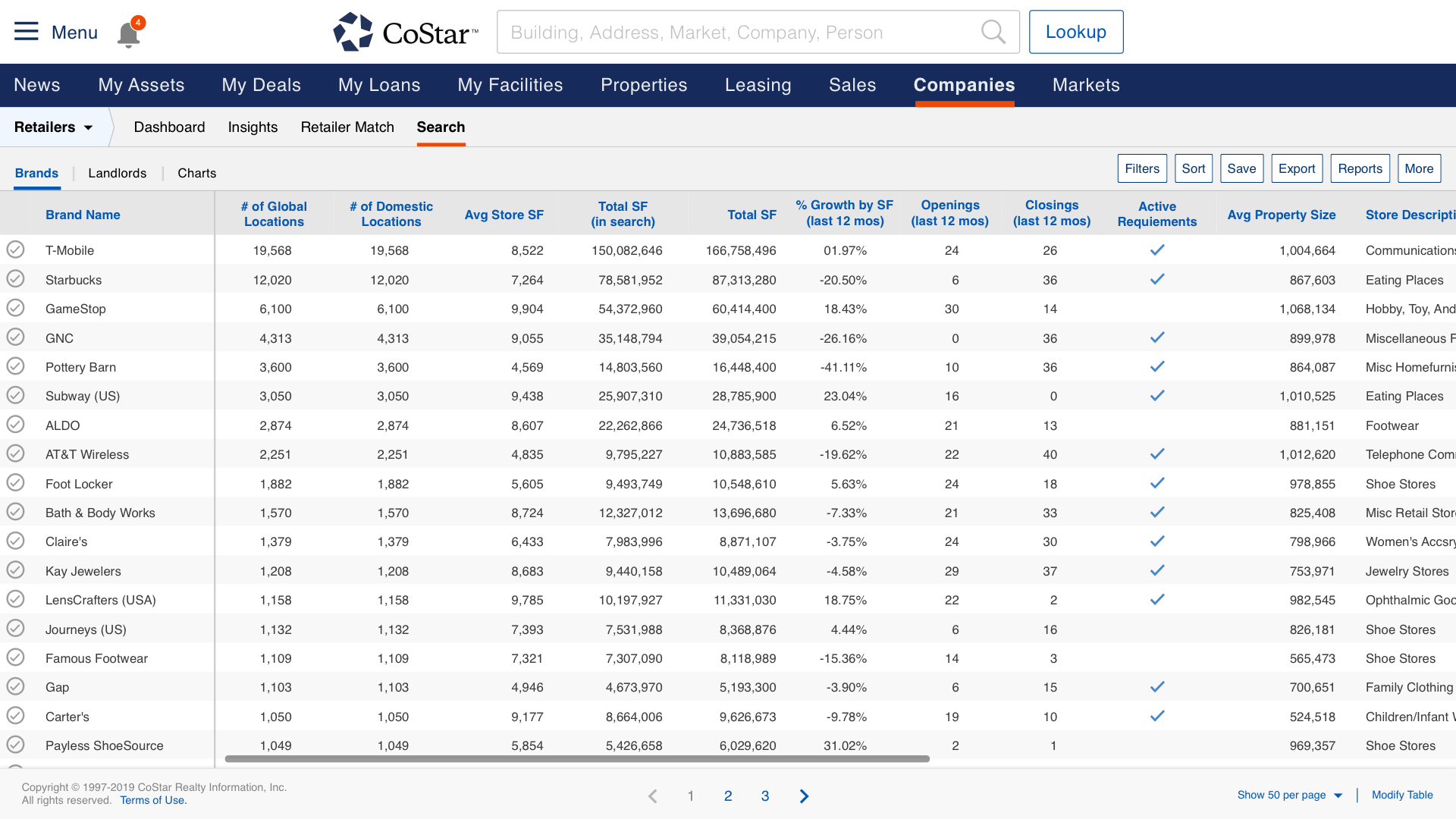Go to page 2

(x=728, y=795)
